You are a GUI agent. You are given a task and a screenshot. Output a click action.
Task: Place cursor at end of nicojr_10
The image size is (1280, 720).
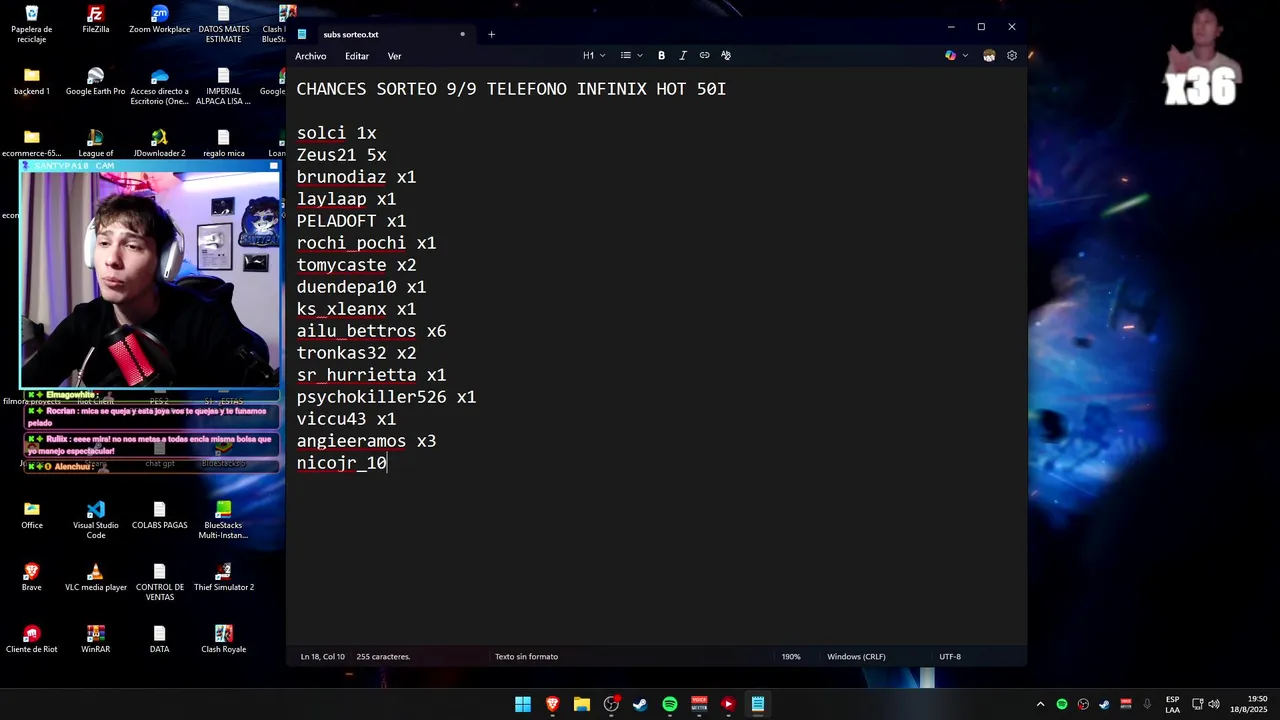point(387,463)
